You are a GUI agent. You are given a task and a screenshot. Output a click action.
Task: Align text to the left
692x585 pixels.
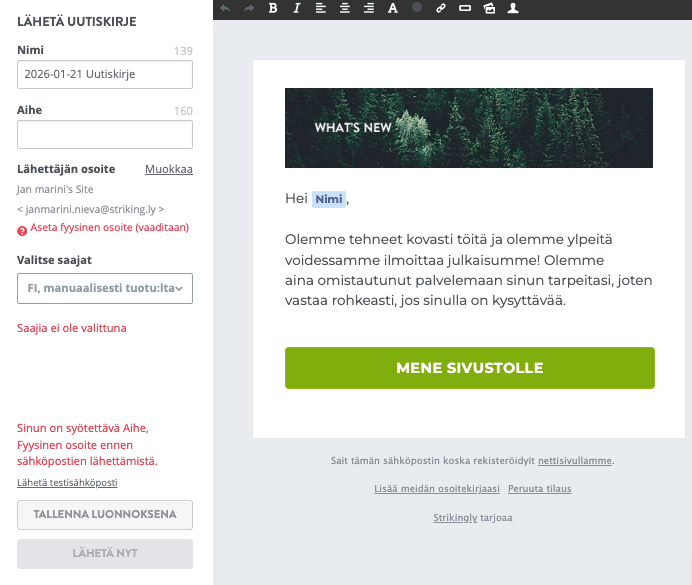[x=321, y=8]
